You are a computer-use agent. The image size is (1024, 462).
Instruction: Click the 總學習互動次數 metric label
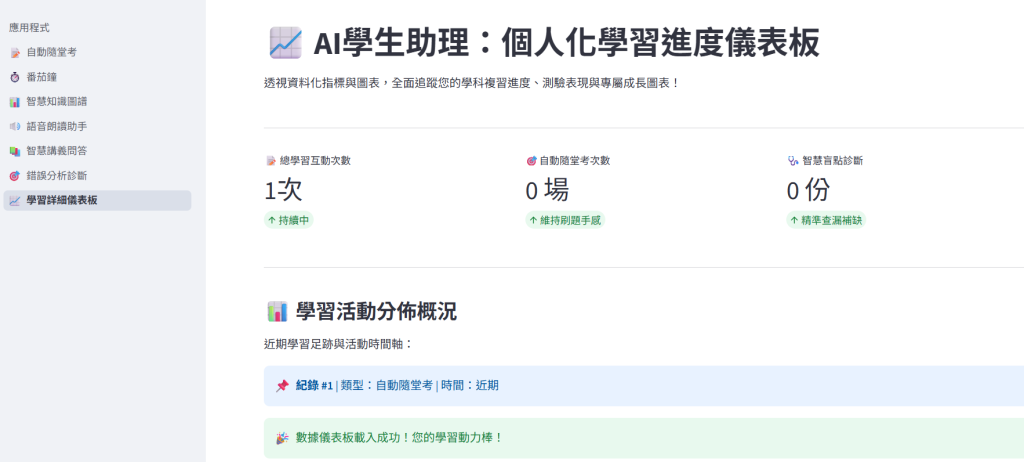(x=315, y=161)
